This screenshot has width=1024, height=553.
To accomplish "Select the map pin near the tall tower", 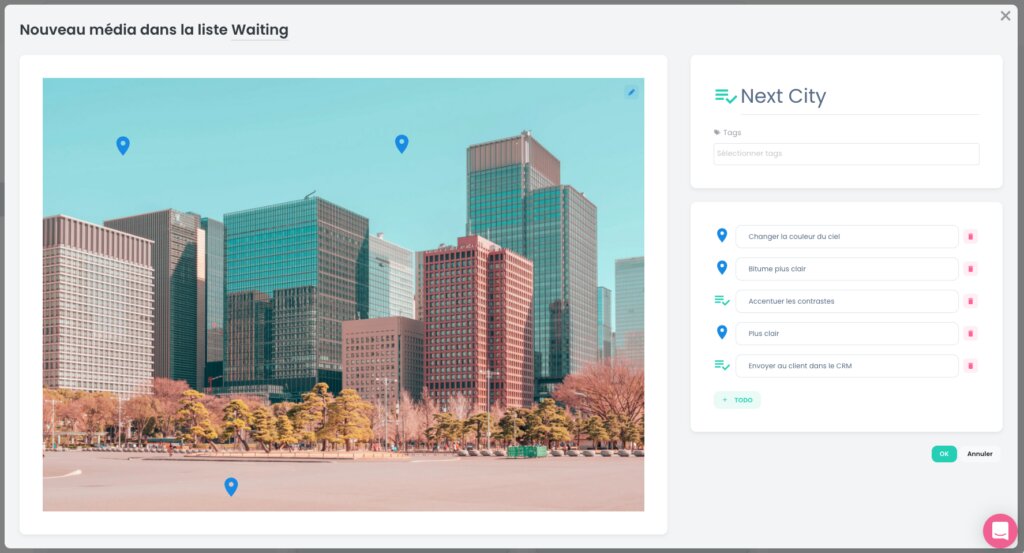I will click(x=402, y=144).
